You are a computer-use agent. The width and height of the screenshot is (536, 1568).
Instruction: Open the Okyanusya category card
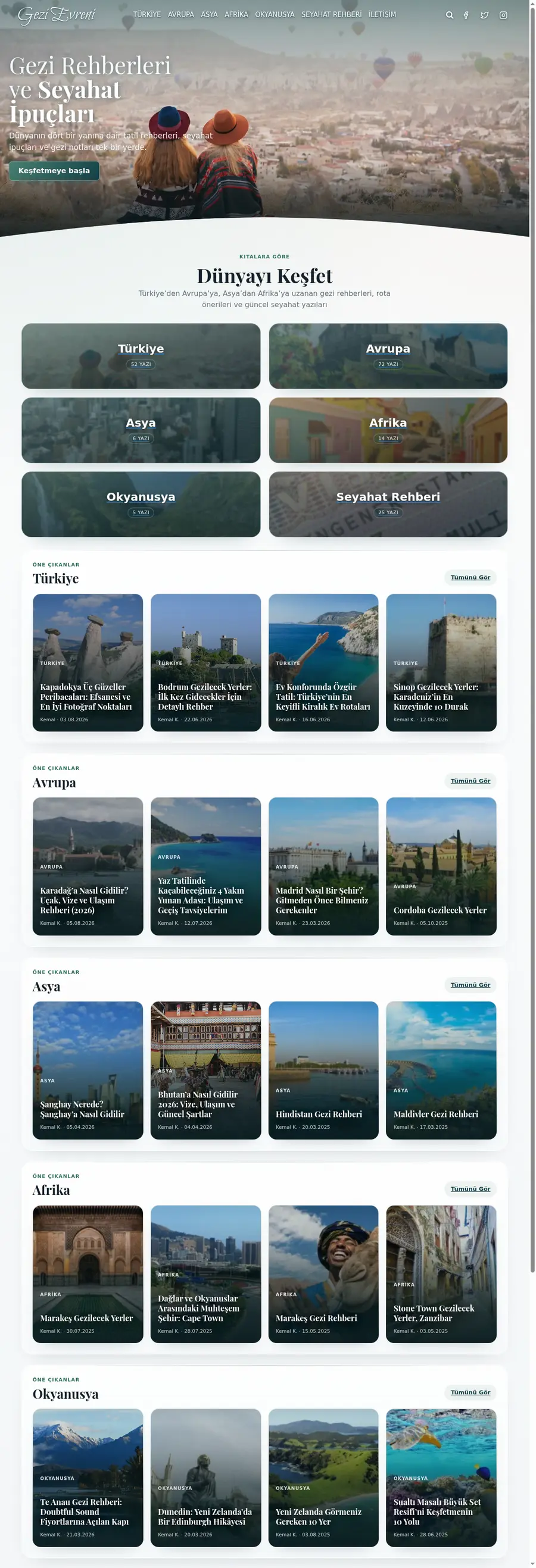pos(141,504)
